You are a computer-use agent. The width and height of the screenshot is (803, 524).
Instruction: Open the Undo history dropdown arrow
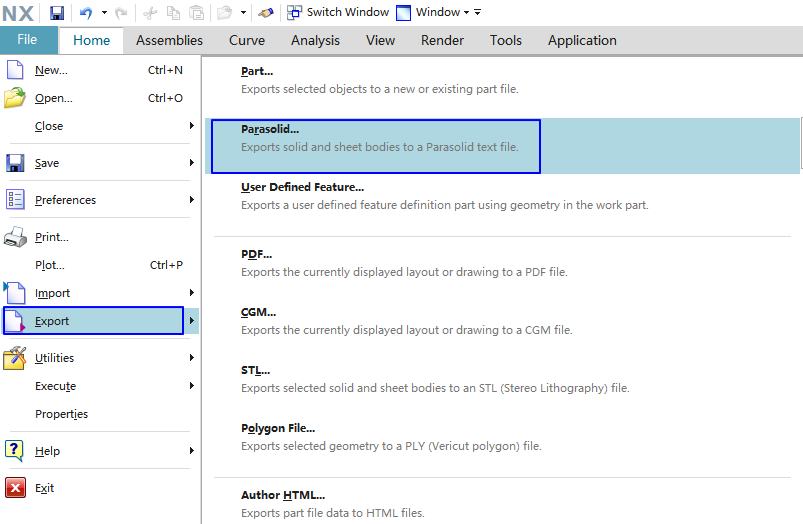click(104, 12)
